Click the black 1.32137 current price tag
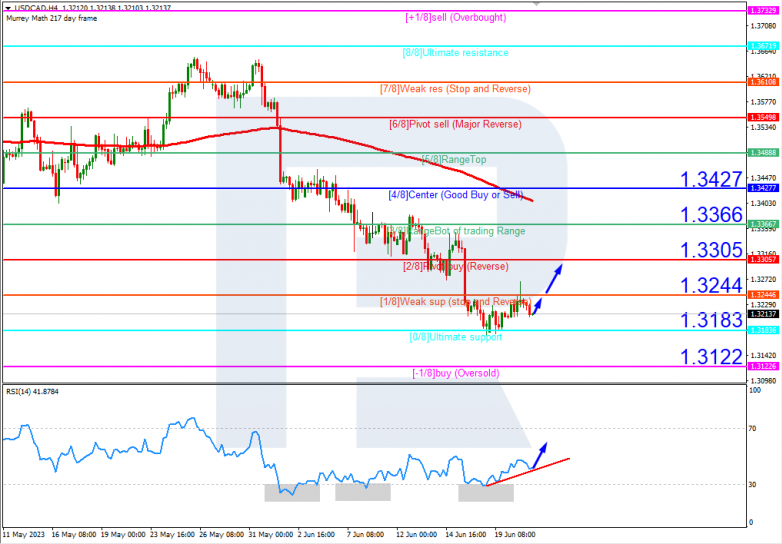This screenshot has height=544, width=782. pos(763,314)
